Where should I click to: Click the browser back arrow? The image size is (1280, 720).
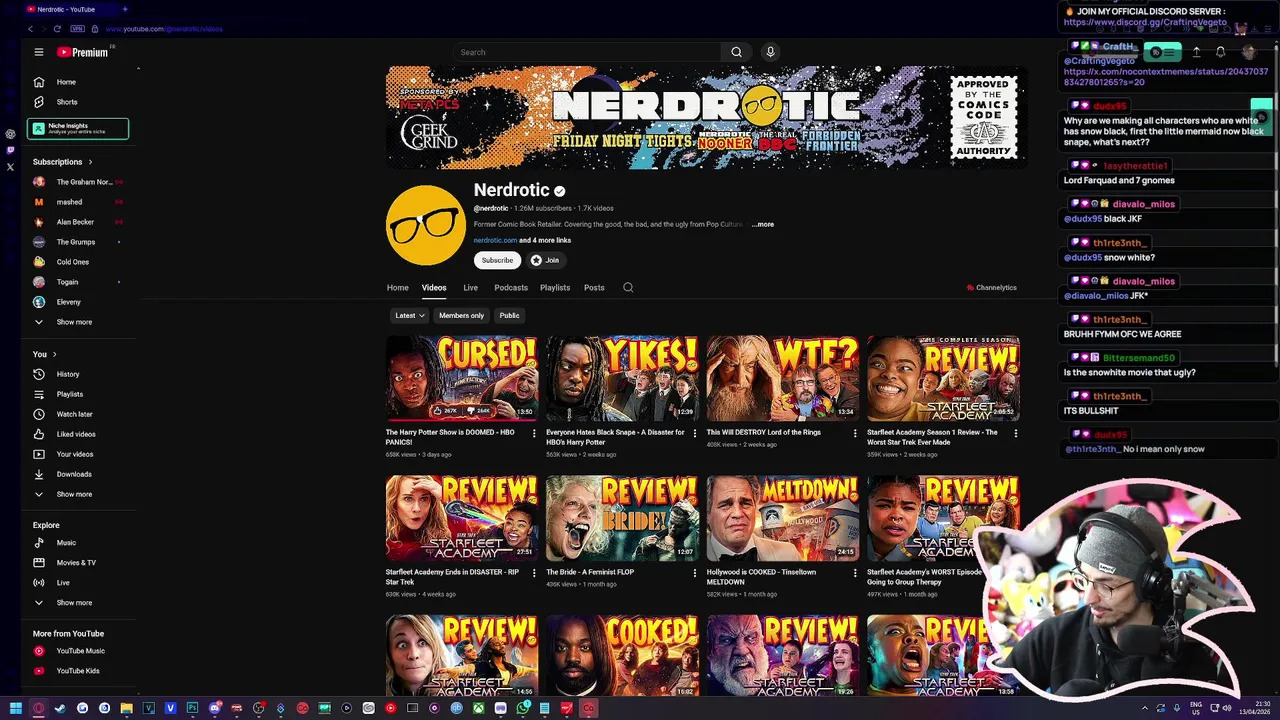tap(30, 29)
